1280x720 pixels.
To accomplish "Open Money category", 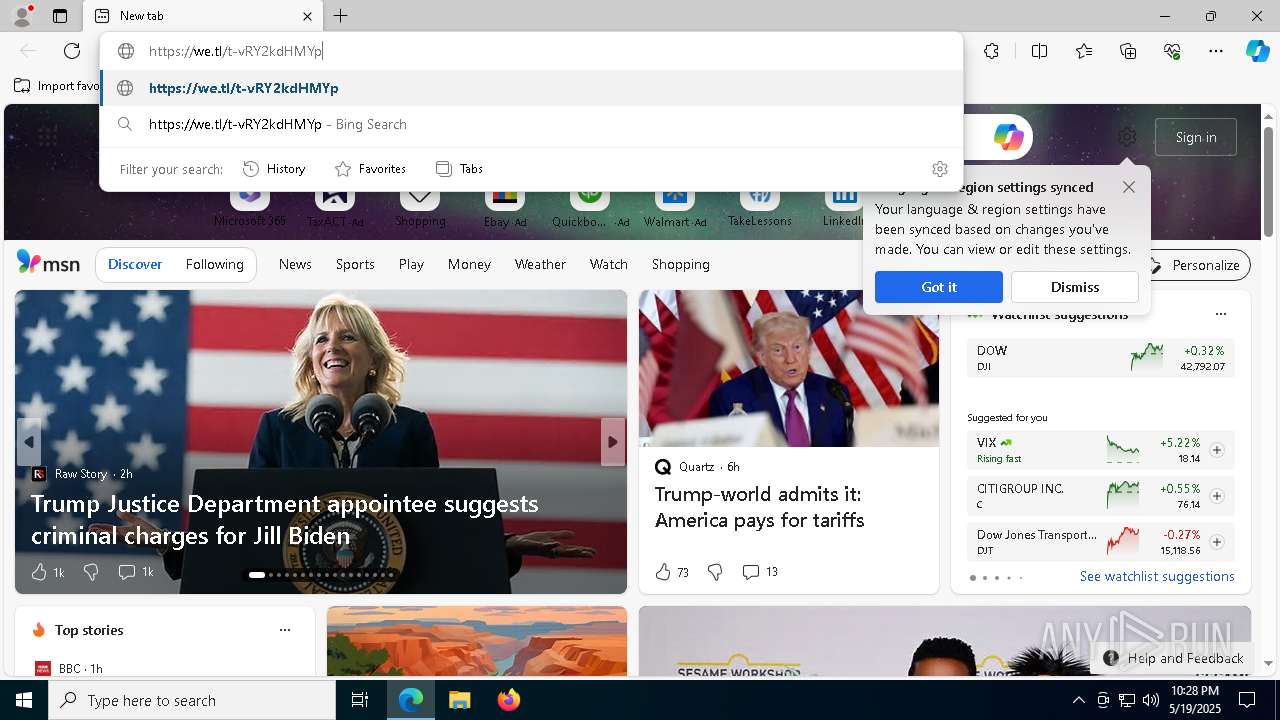I will (469, 264).
